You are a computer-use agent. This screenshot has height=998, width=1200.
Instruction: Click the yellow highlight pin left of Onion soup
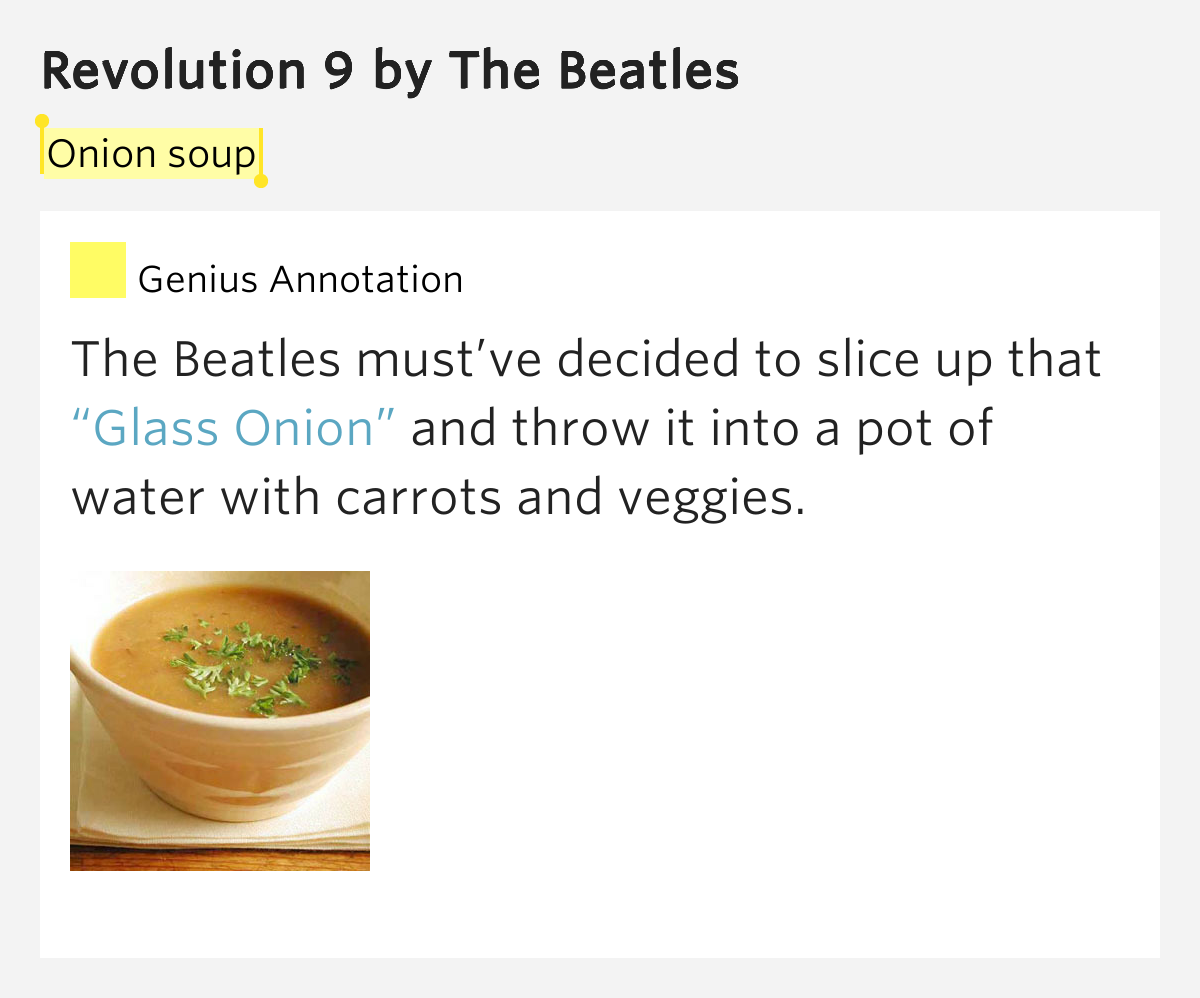[x=40, y=130]
